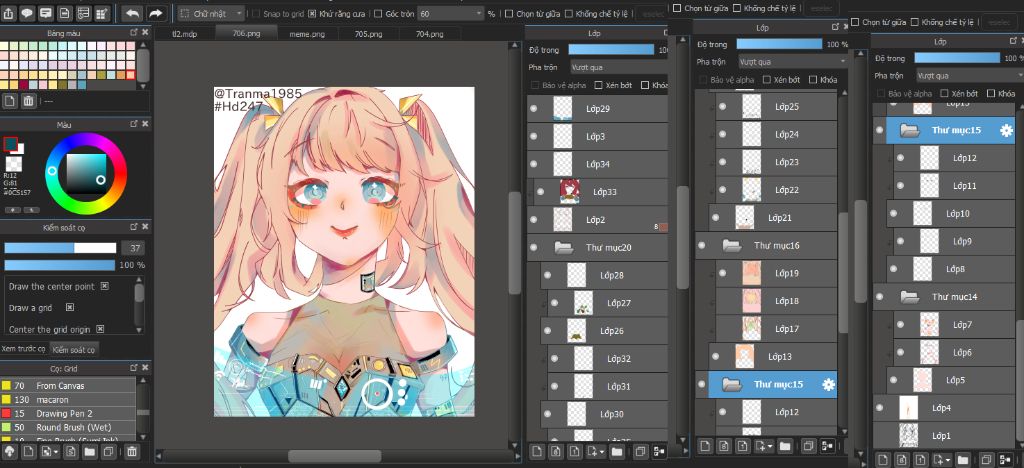
Task: Toggle visibility of layer Lớp4
Action: click(880, 407)
